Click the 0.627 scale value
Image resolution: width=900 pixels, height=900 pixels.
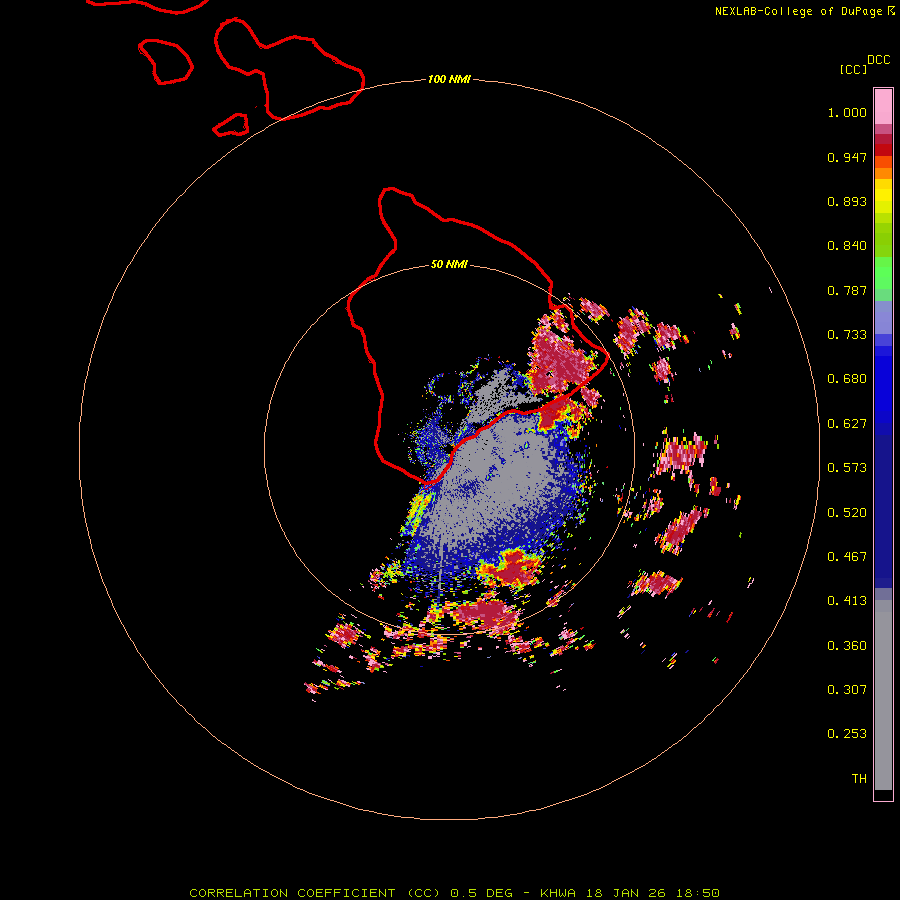[x=847, y=424]
